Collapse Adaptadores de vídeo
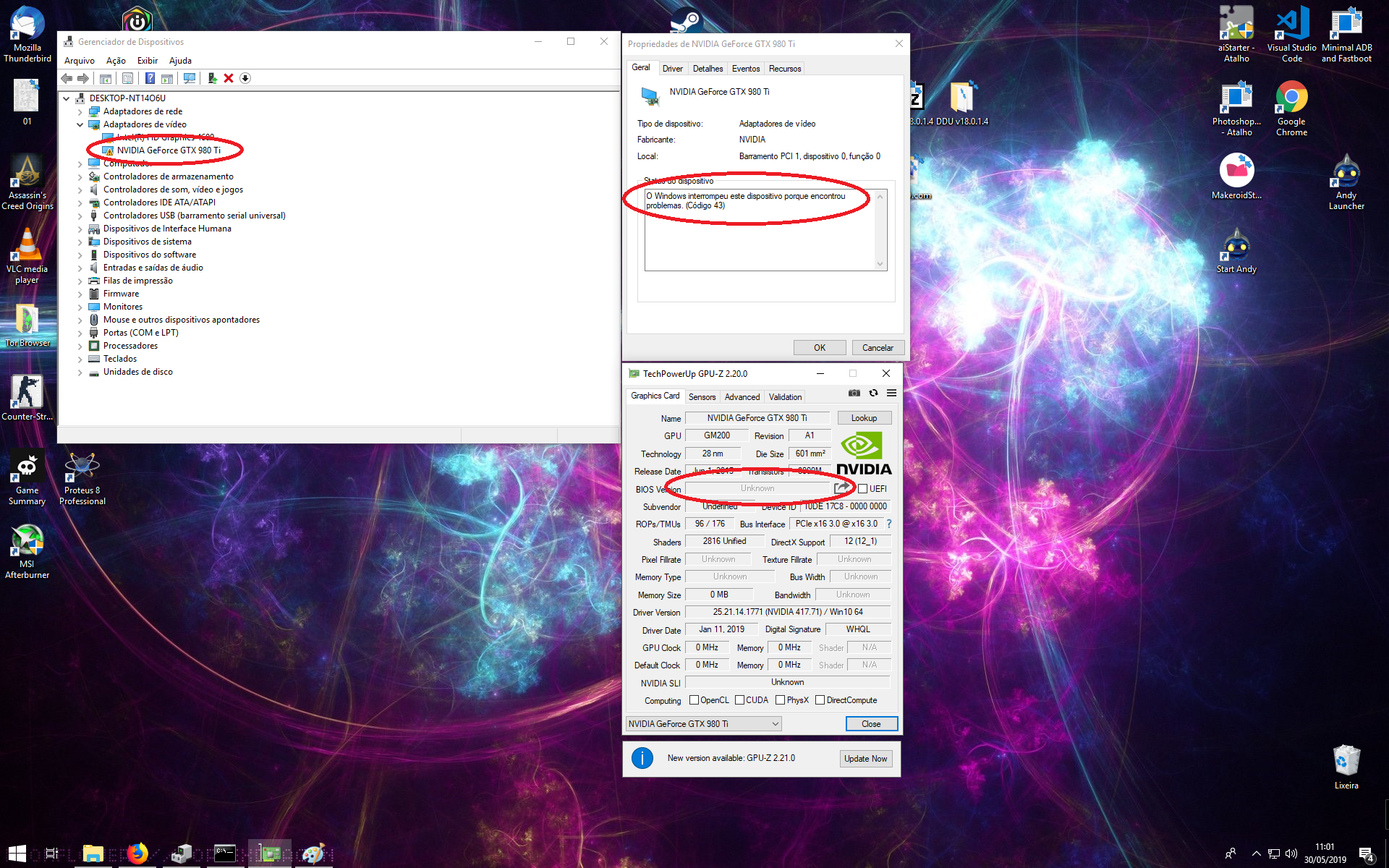Viewport: 1389px width, 868px height. point(80,124)
